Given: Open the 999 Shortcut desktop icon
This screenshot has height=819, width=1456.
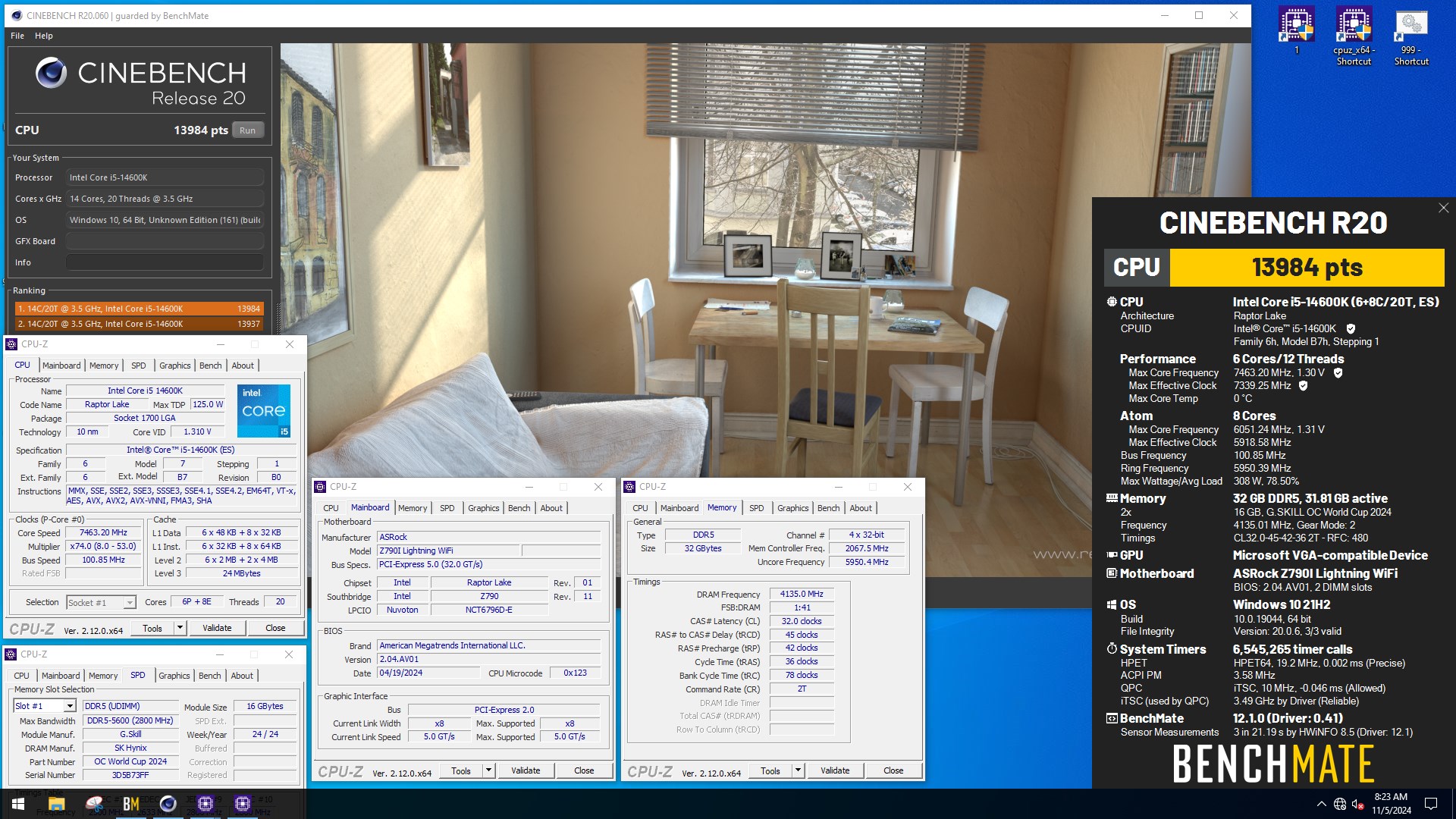Looking at the screenshot, I should pos(1411,36).
